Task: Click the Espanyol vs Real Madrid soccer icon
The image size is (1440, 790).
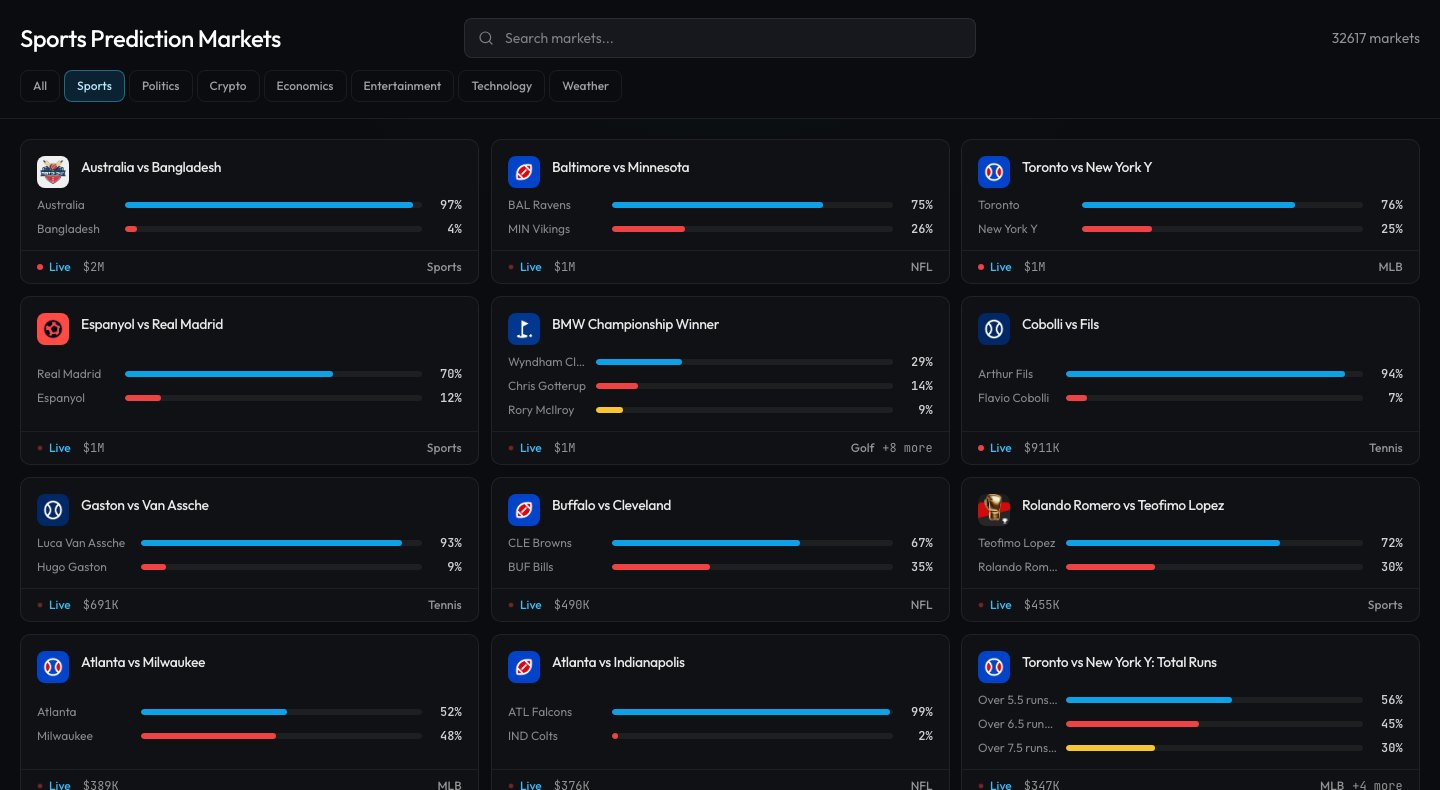Action: coord(53,329)
